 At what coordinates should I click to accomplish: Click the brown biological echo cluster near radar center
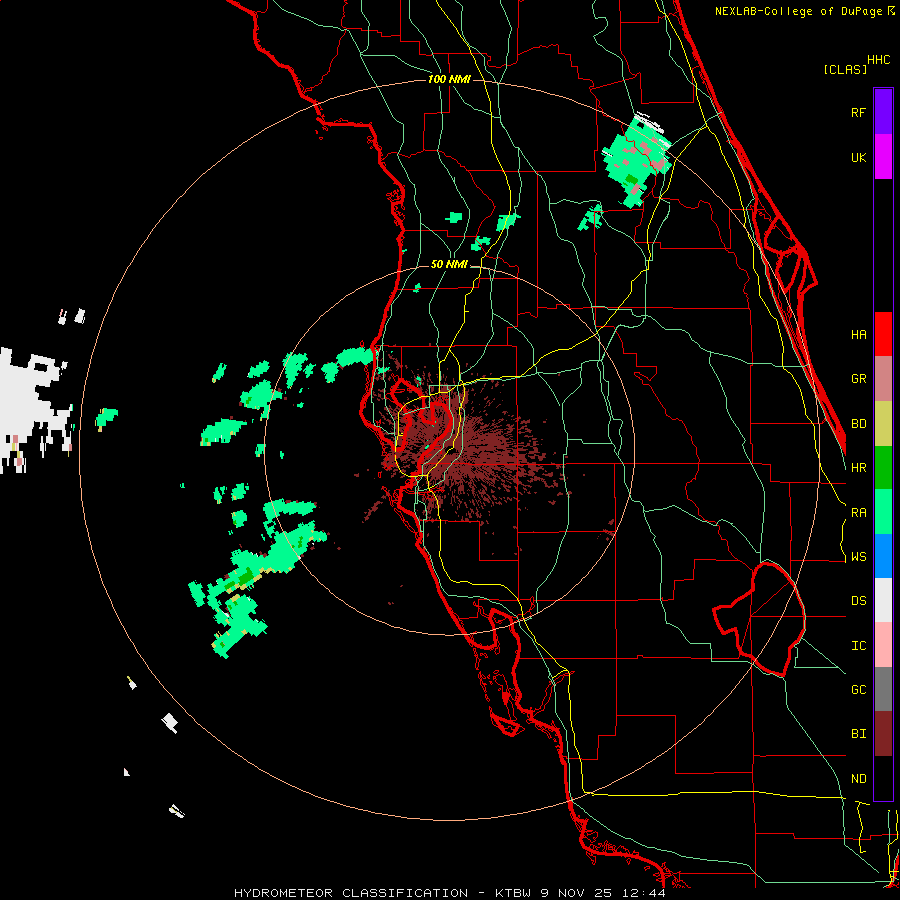click(476, 453)
